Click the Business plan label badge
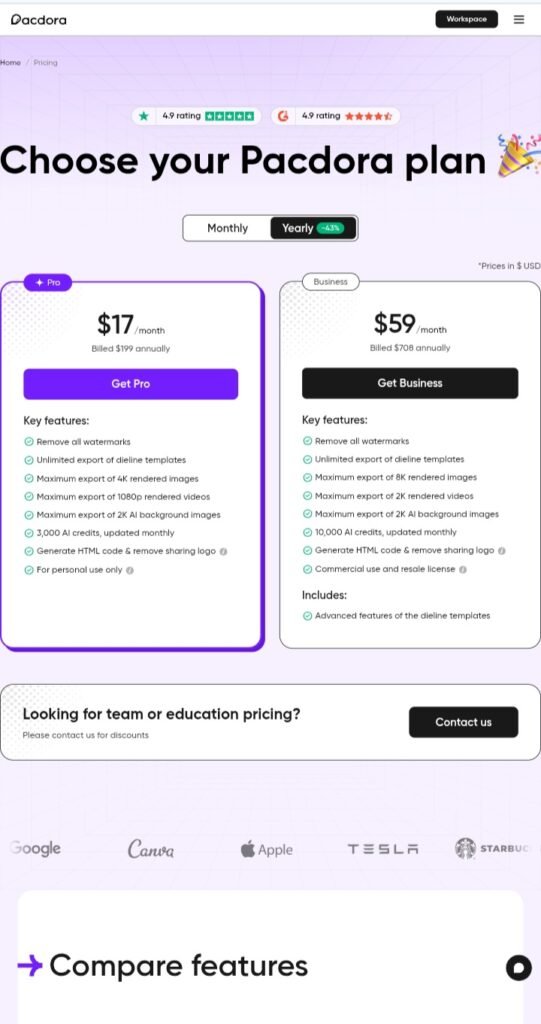541x1024 pixels. pyautogui.click(x=331, y=281)
